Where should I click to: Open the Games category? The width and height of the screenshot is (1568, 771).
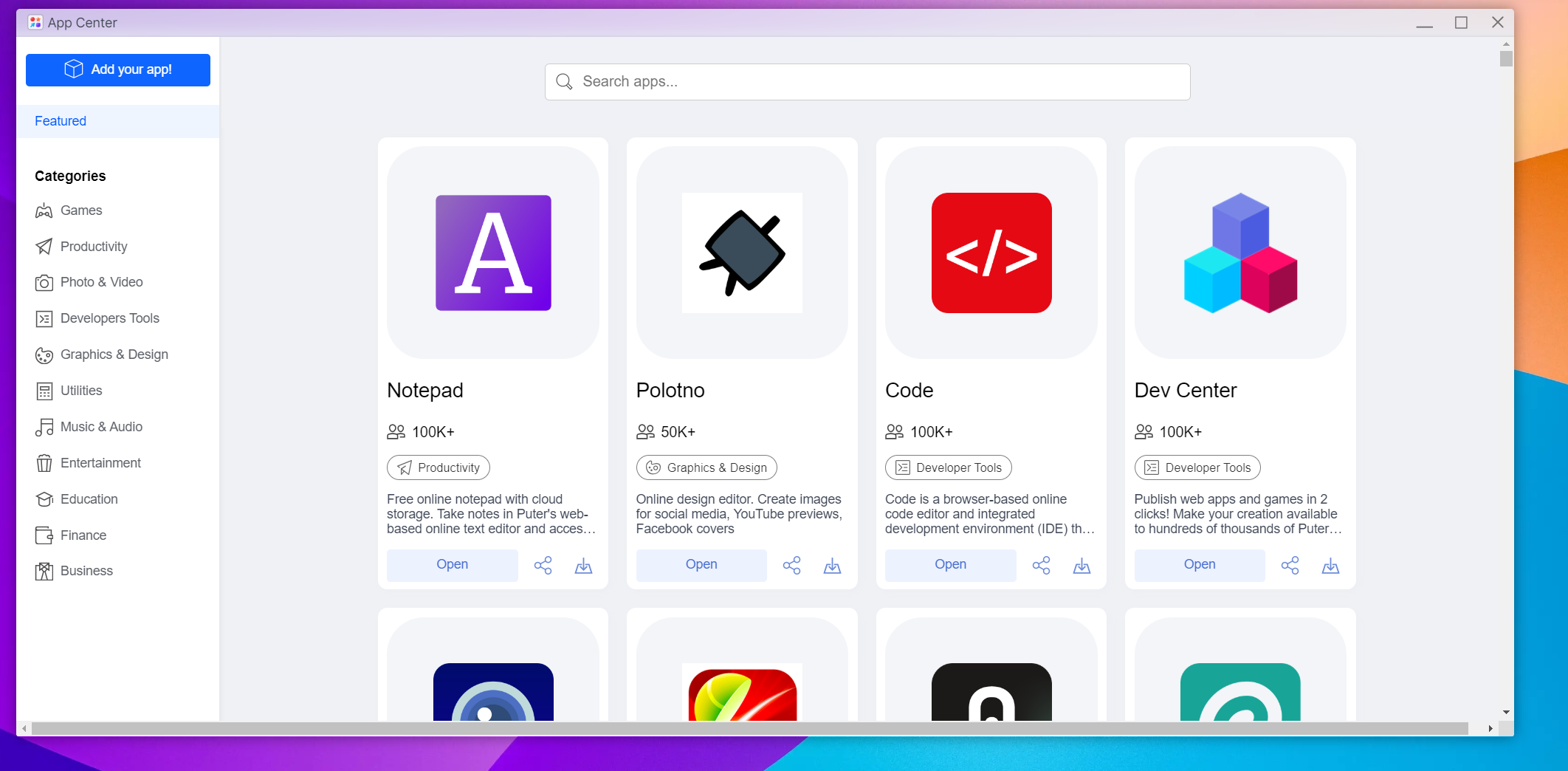point(81,210)
